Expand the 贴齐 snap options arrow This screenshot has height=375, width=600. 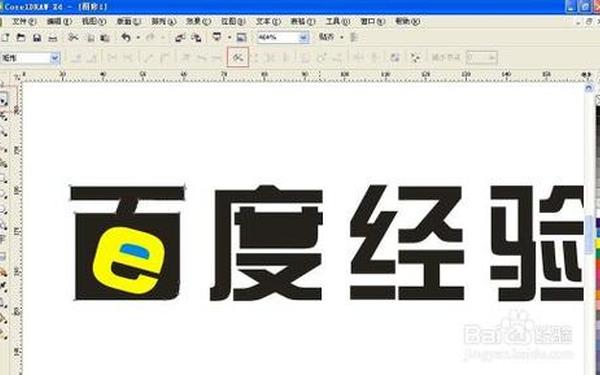(x=342, y=38)
